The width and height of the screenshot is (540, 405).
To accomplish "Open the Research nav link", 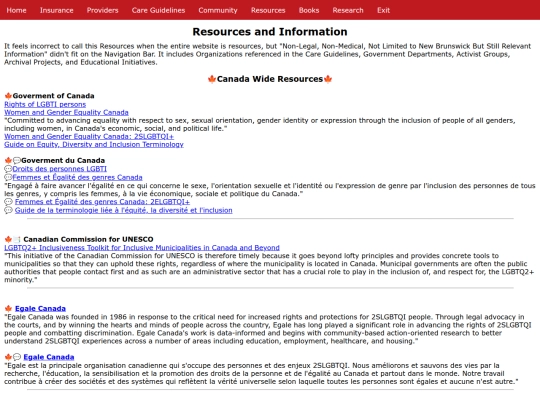I will tap(348, 10).
